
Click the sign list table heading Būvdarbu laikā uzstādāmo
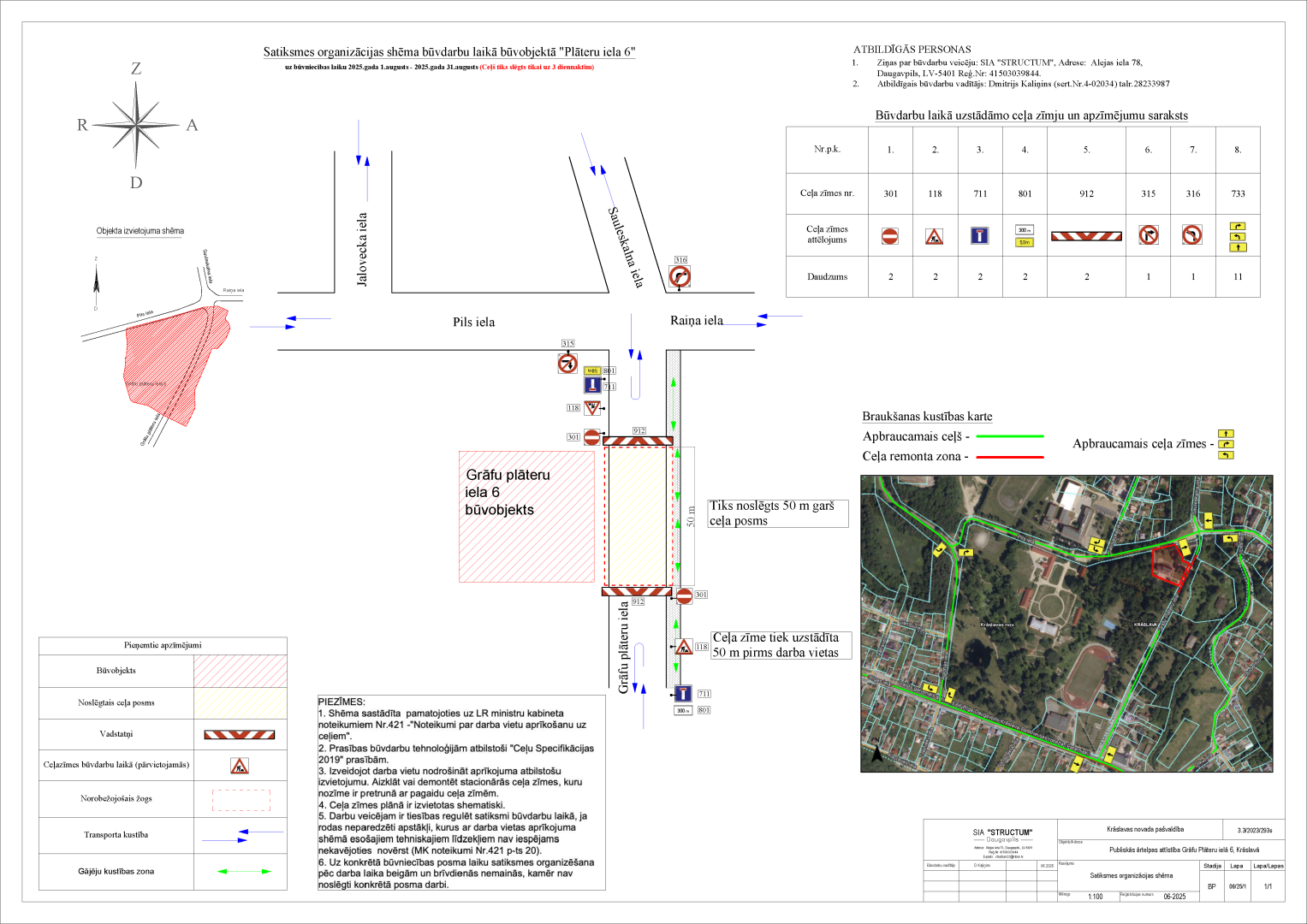[x=1031, y=115]
